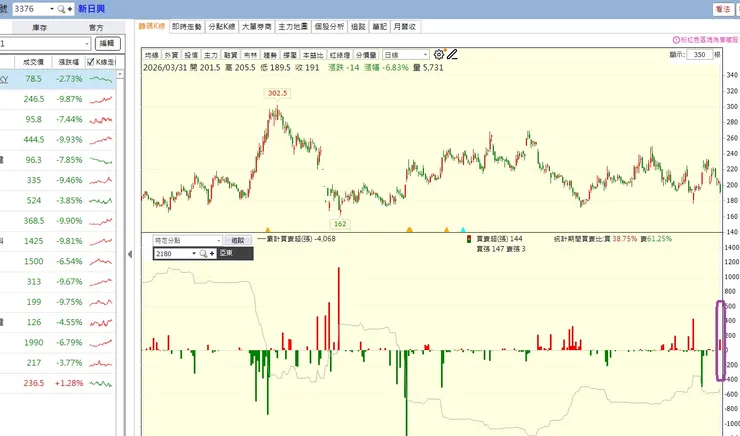Viewport: 740px width, 436px height.
Task: Toggle the 布林 indicator button
Action: (x=251, y=55)
